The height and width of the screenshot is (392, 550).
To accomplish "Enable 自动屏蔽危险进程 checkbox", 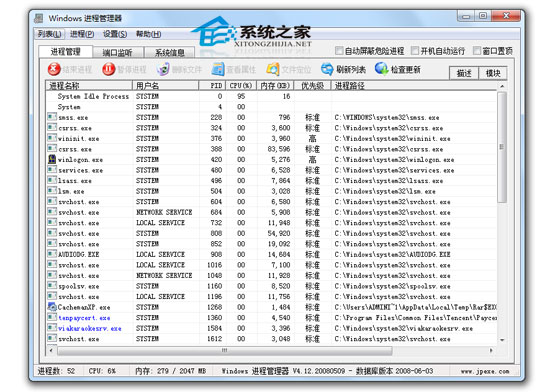I will 339,51.
